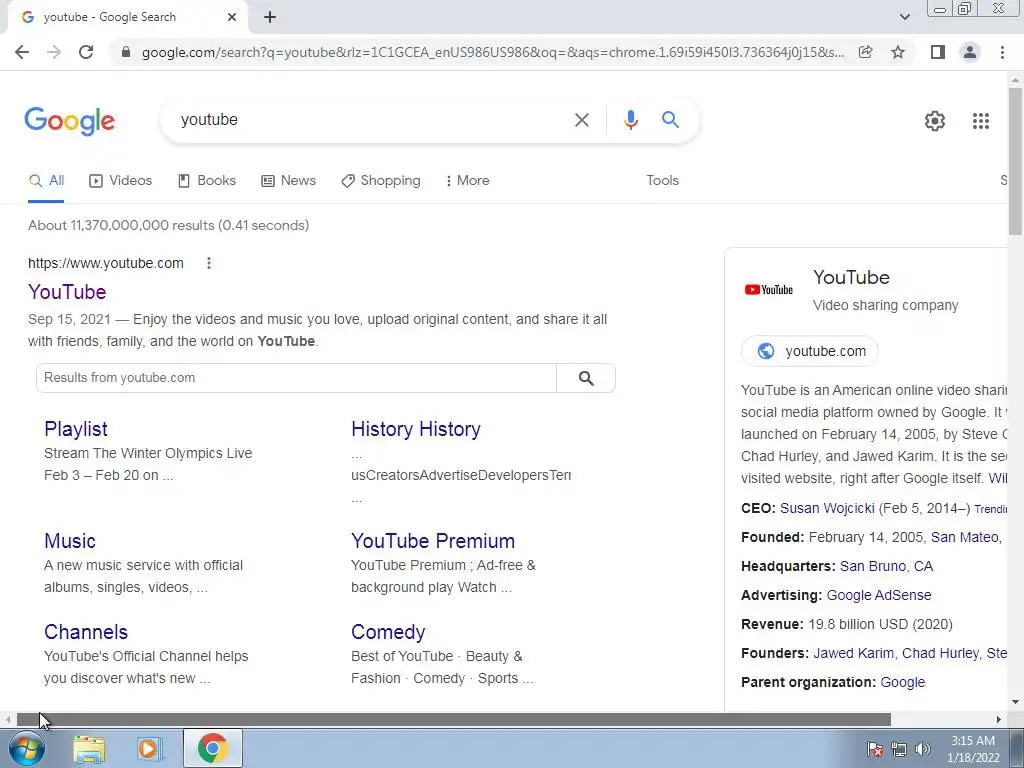Click the volume speaker icon in system tray
Image resolution: width=1024 pixels, height=768 pixels.
coord(923,749)
